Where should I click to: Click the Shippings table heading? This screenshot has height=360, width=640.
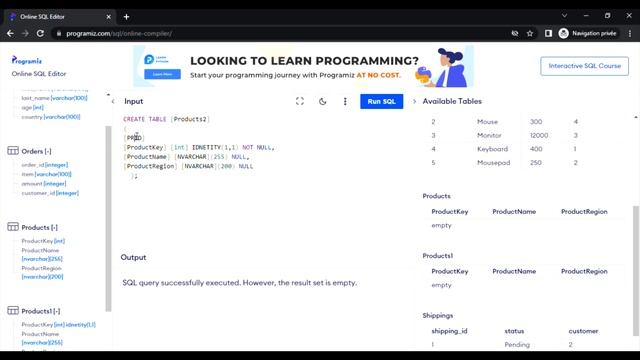438,316
